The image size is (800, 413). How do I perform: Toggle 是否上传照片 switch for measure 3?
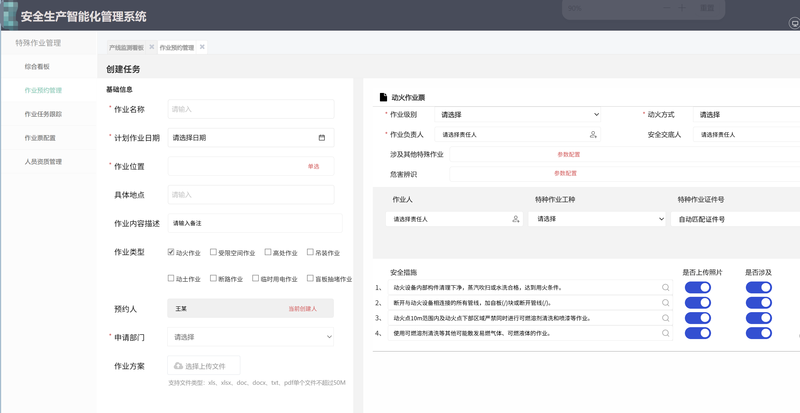[697, 318]
